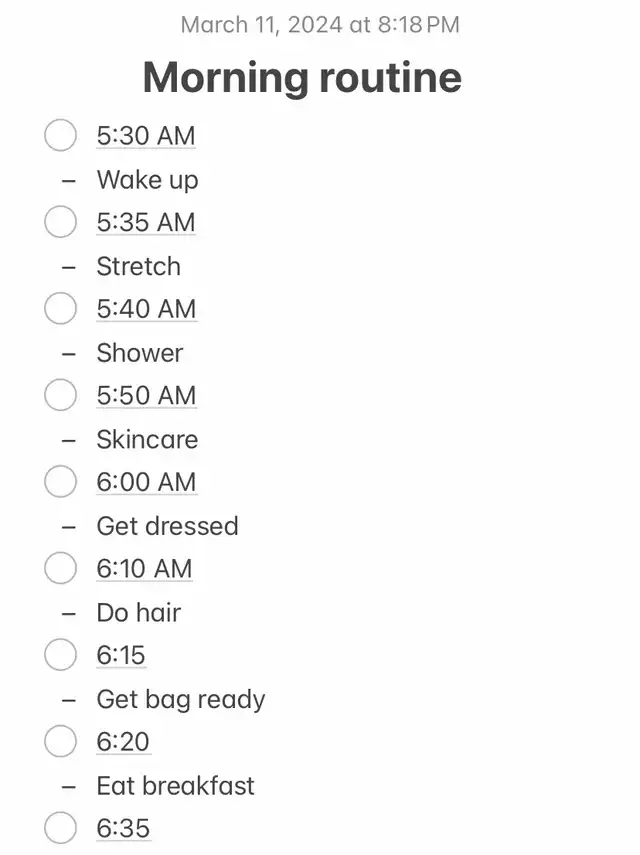Tap the underlined 5:50 AM time

[x=146, y=395]
